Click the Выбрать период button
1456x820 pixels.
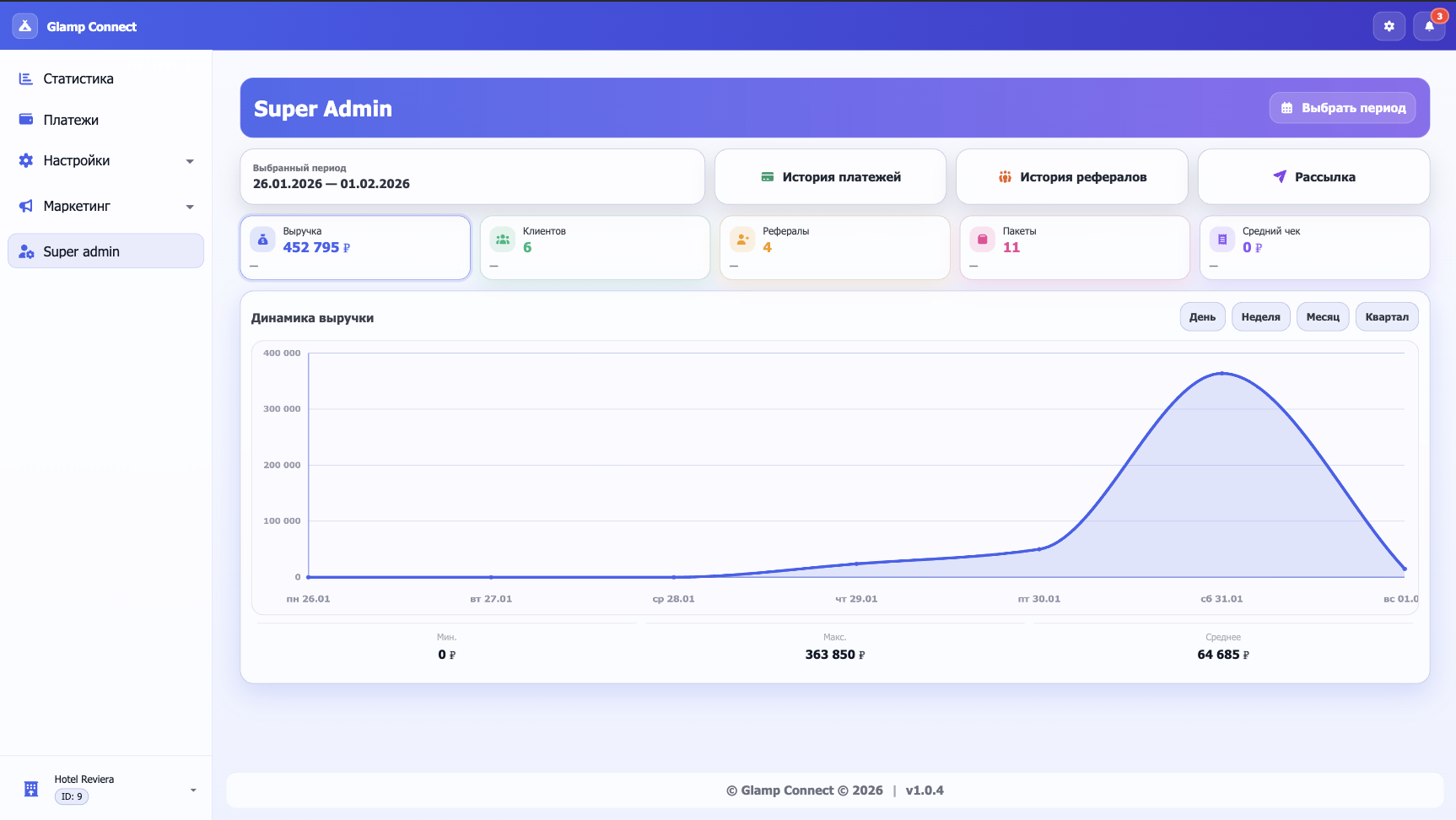(x=1342, y=108)
